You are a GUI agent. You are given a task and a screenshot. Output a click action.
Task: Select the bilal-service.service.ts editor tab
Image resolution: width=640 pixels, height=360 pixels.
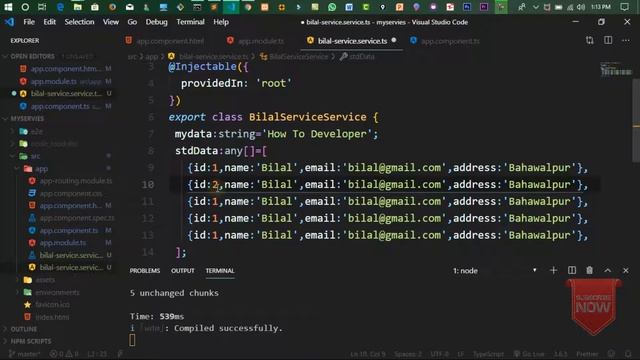(x=352, y=41)
